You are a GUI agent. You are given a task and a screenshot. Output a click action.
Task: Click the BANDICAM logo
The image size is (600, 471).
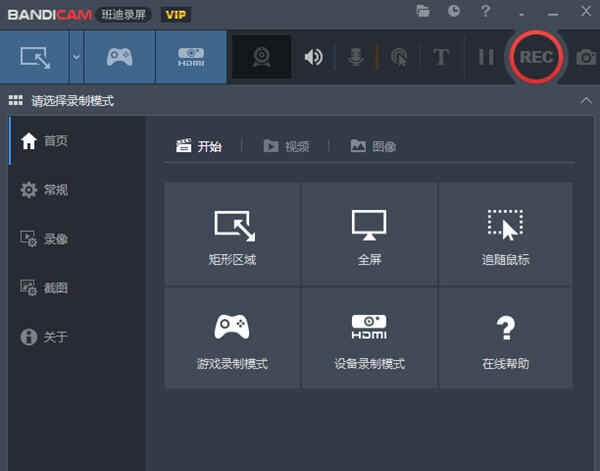pos(50,15)
